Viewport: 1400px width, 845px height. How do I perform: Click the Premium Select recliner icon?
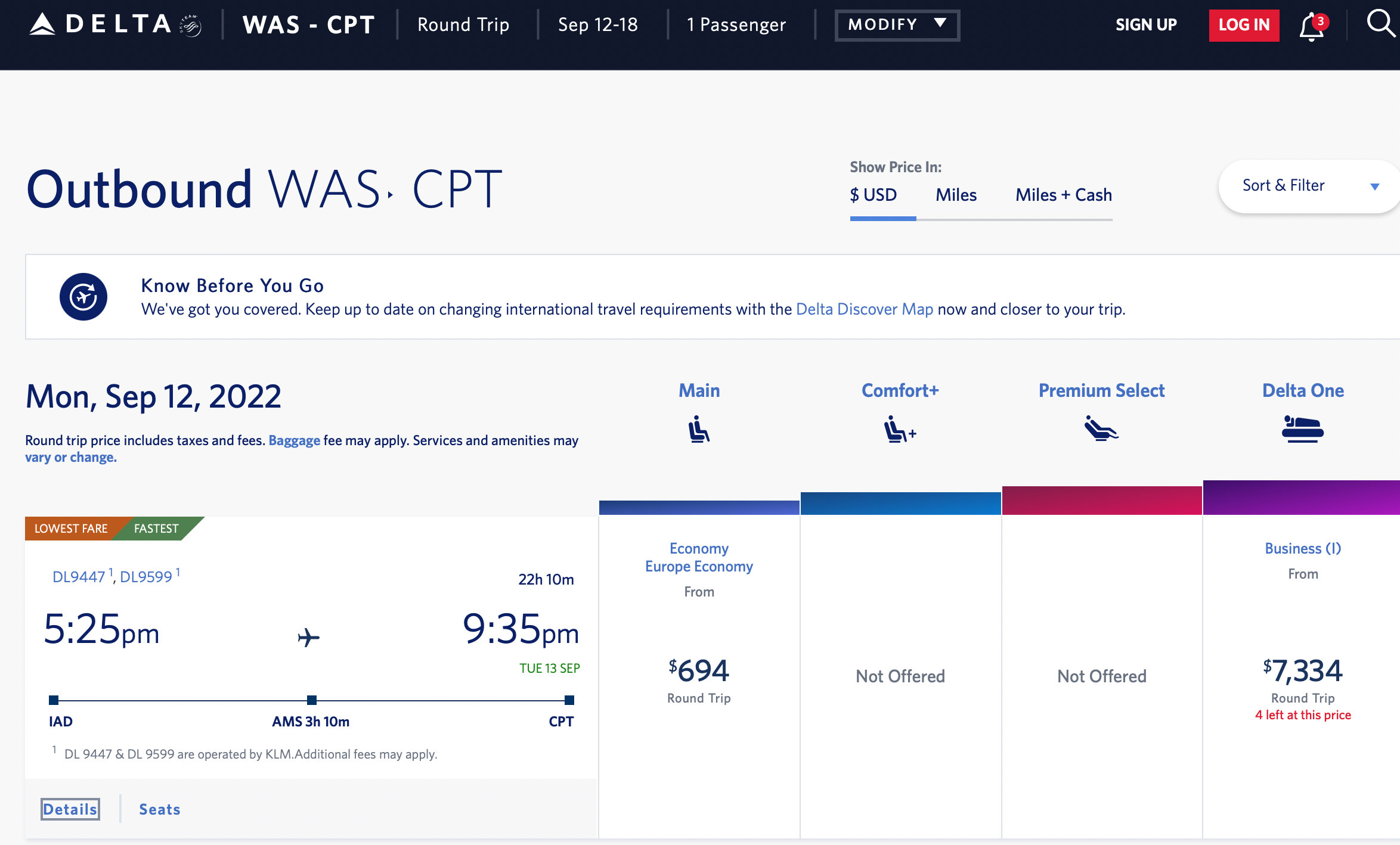(1101, 428)
